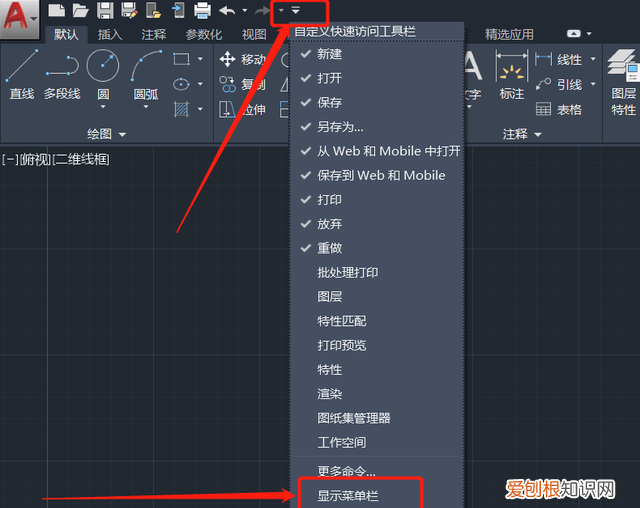Viewport: 640px width, 508px height.
Task: Click the Save As icon with pencil
Action: (x=129, y=10)
